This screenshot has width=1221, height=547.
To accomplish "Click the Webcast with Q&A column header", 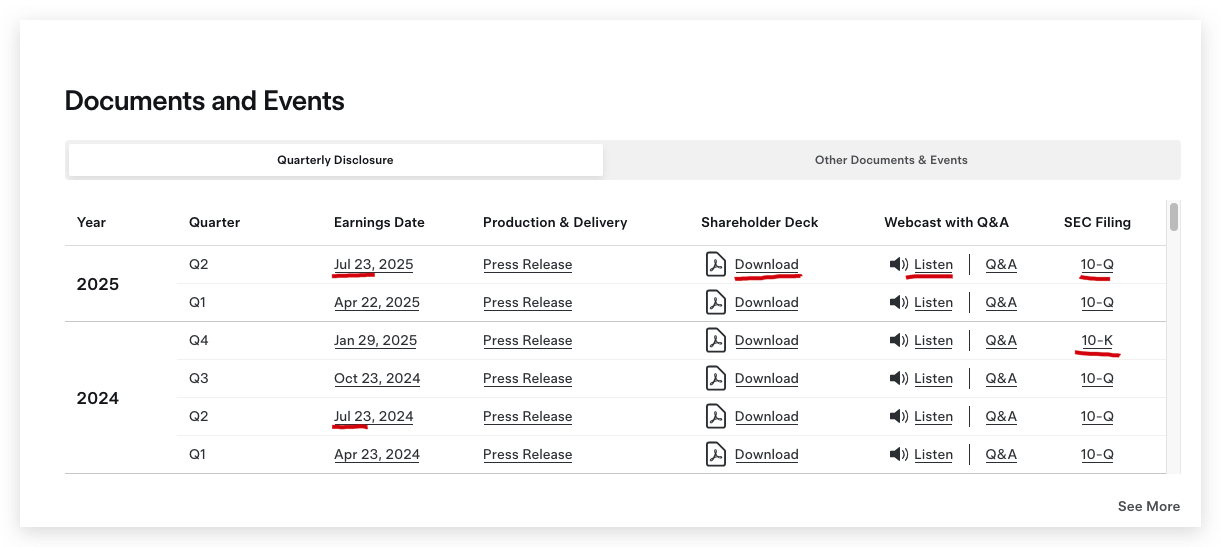I will [946, 223].
